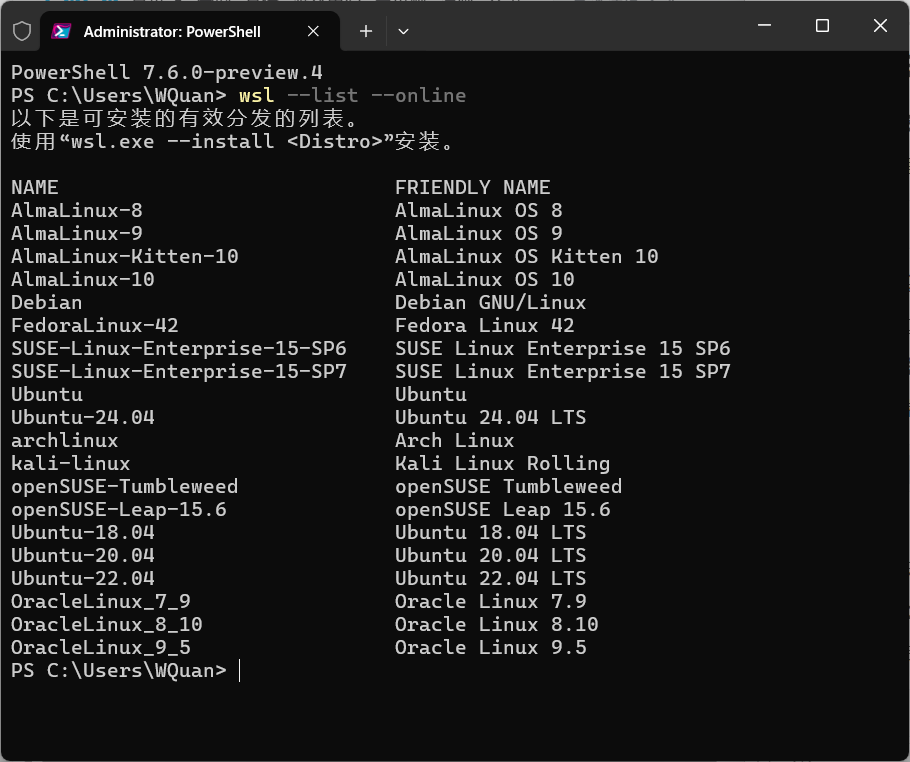The height and width of the screenshot is (762, 910).
Task: Click the PowerShell icon on the tab
Action: click(62, 31)
